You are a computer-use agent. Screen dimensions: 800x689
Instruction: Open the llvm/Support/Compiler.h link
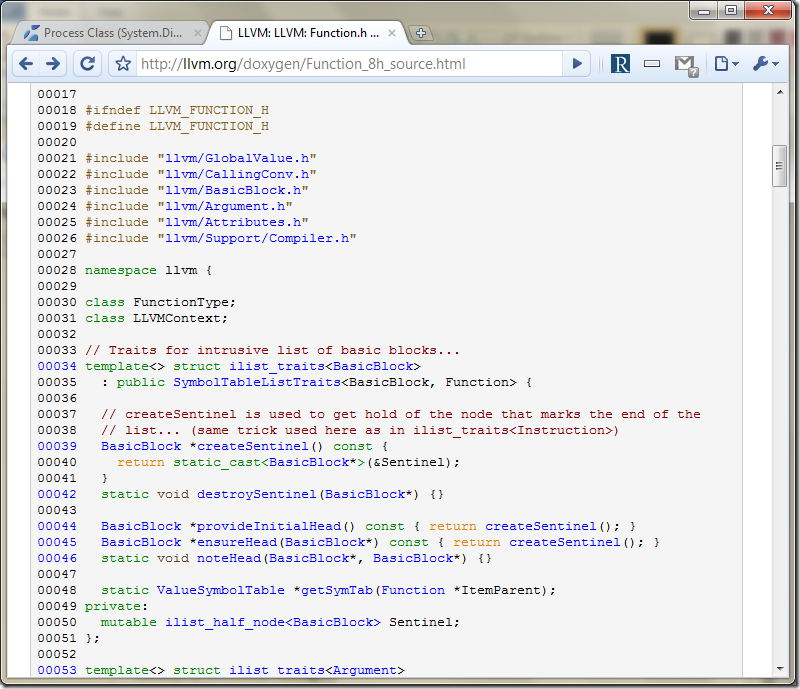(x=257, y=238)
